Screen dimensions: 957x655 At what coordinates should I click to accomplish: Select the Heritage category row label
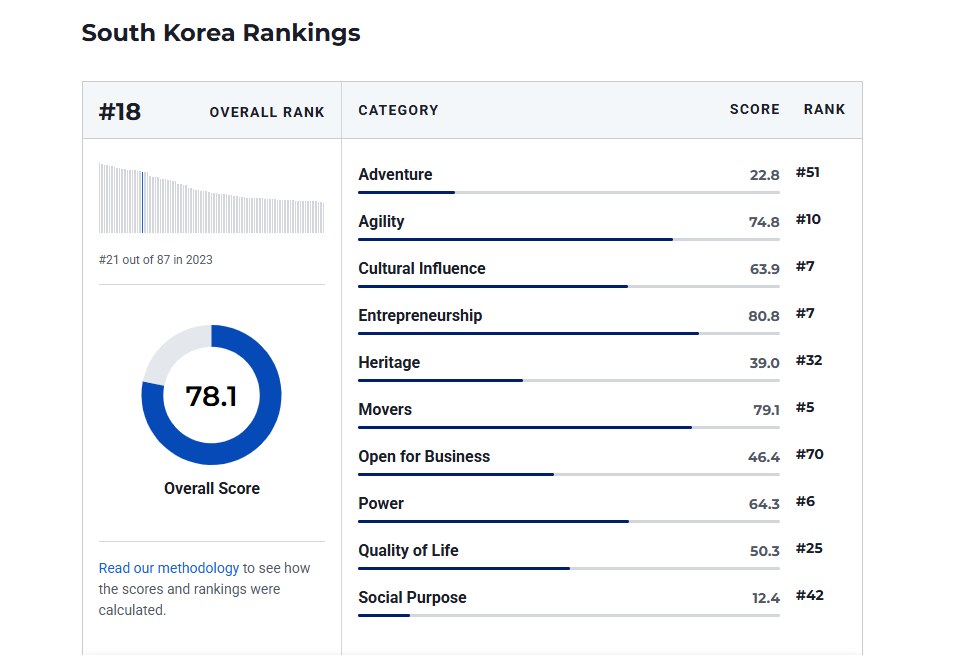click(389, 363)
